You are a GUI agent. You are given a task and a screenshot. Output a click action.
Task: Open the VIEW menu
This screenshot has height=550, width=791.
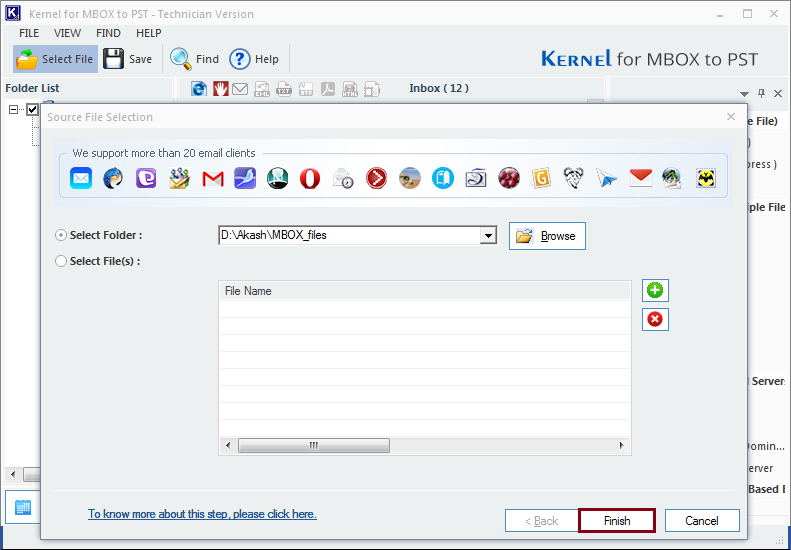pyautogui.click(x=68, y=33)
